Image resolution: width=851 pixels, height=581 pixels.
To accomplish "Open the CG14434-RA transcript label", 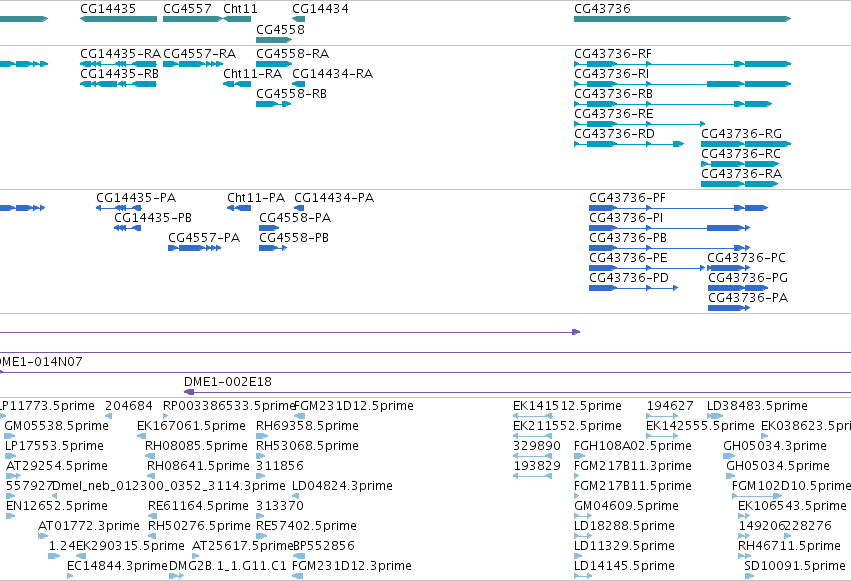I will (x=333, y=74).
